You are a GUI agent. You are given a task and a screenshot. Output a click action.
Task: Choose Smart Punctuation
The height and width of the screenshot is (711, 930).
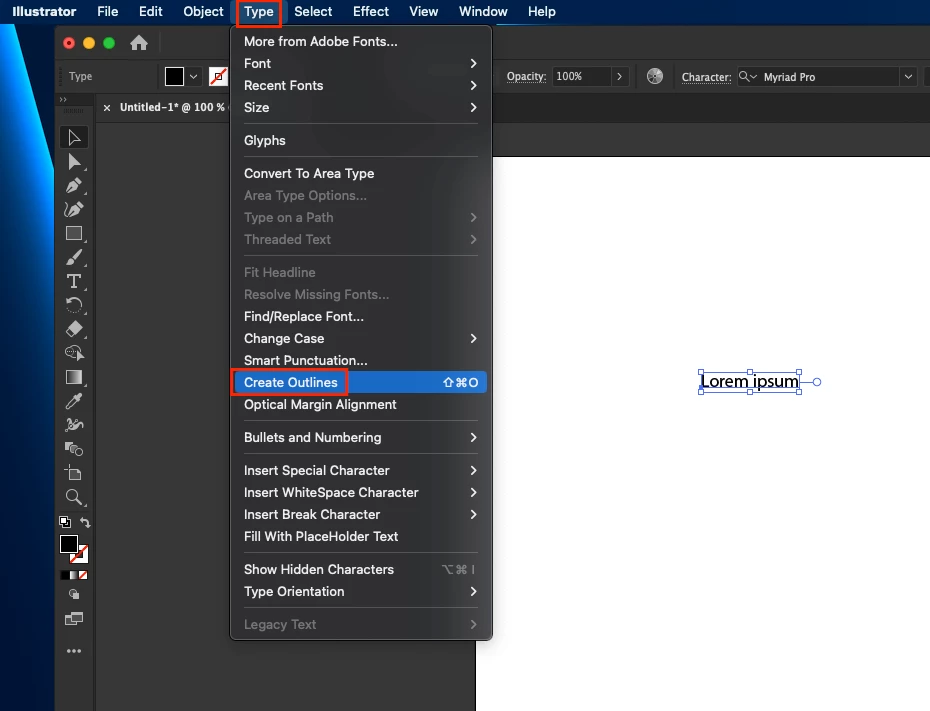361,361
